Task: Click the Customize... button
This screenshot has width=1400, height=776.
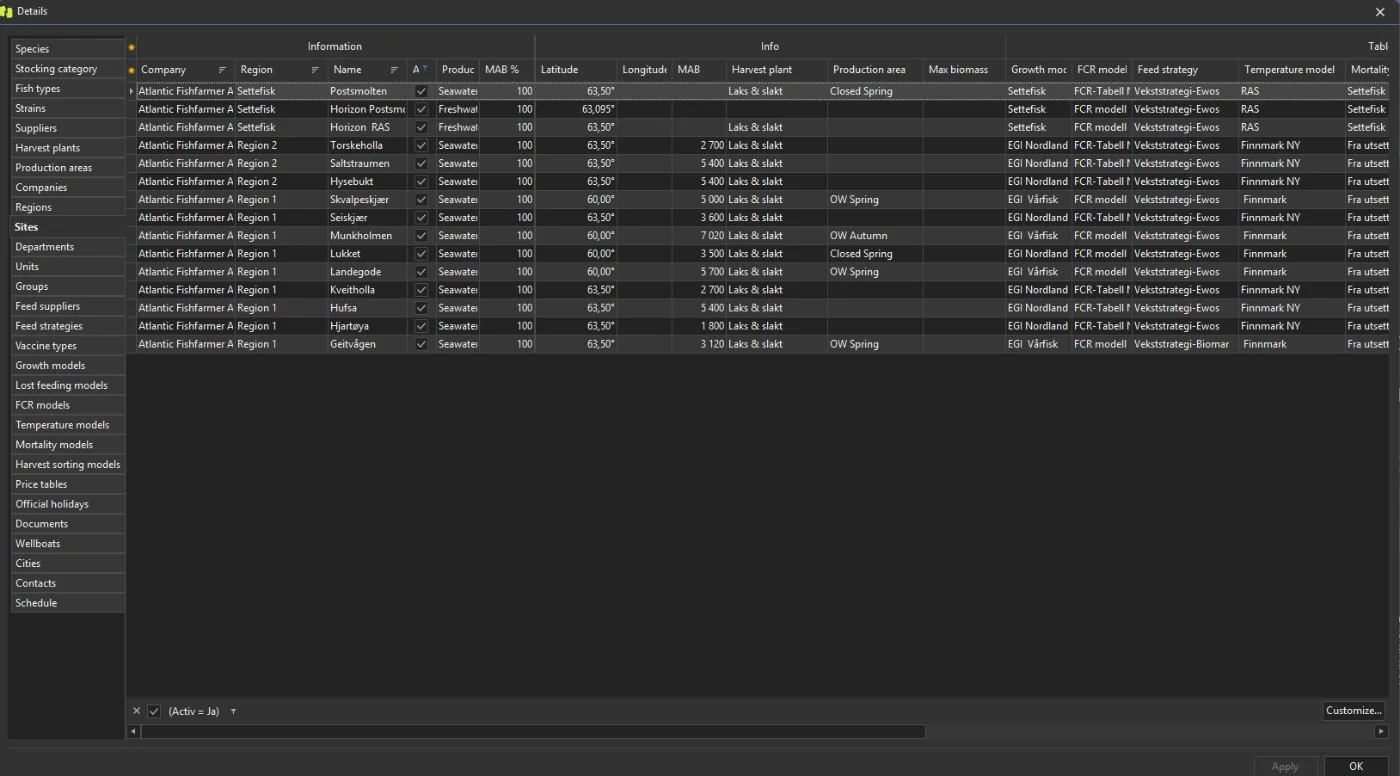Action: 1354,711
